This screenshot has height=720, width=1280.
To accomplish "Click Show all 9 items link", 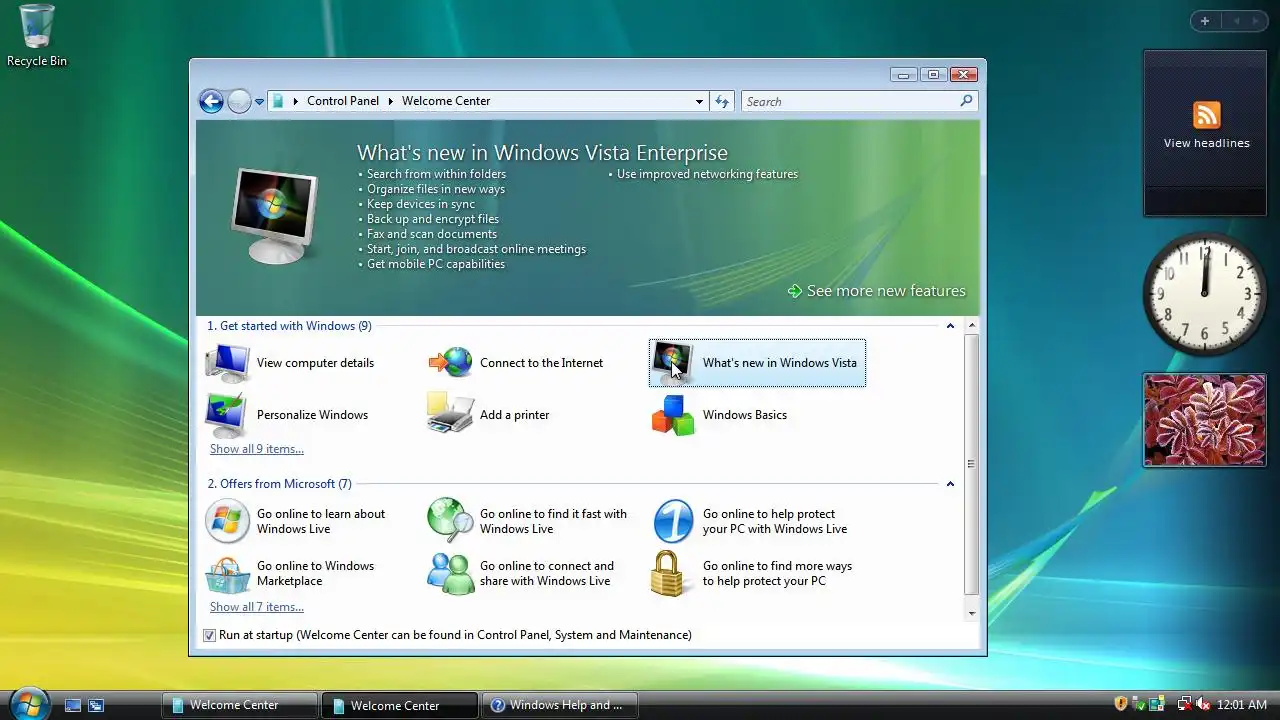I will click(x=257, y=449).
